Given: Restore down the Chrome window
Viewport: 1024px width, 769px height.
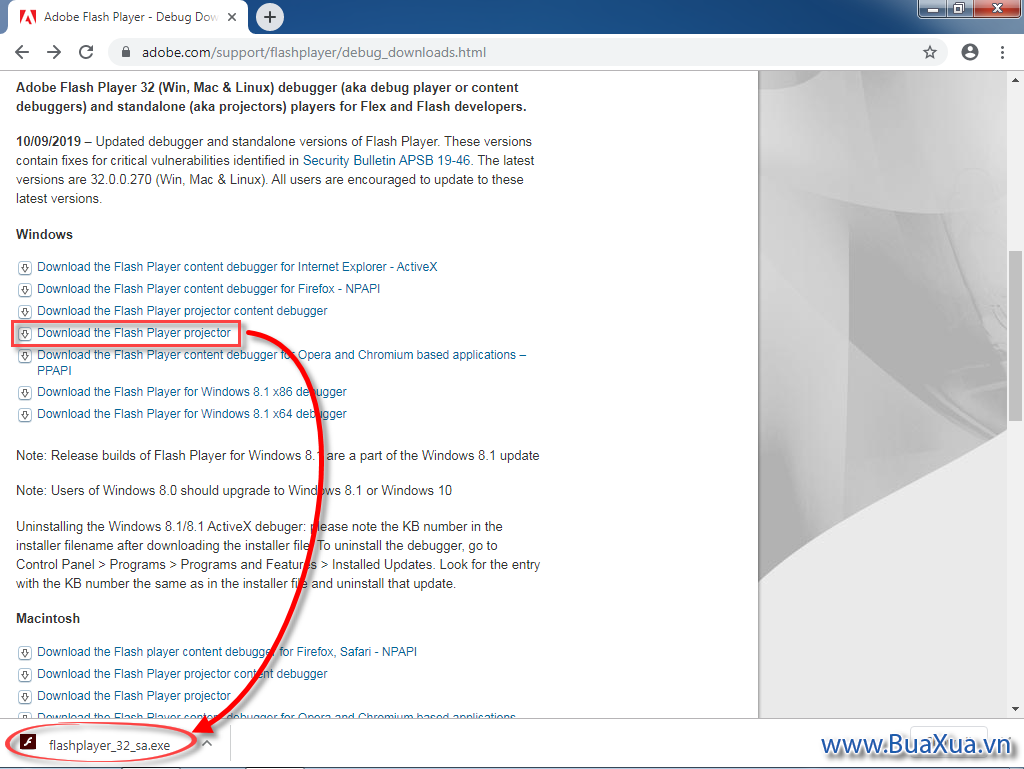Looking at the screenshot, I should (x=959, y=8).
